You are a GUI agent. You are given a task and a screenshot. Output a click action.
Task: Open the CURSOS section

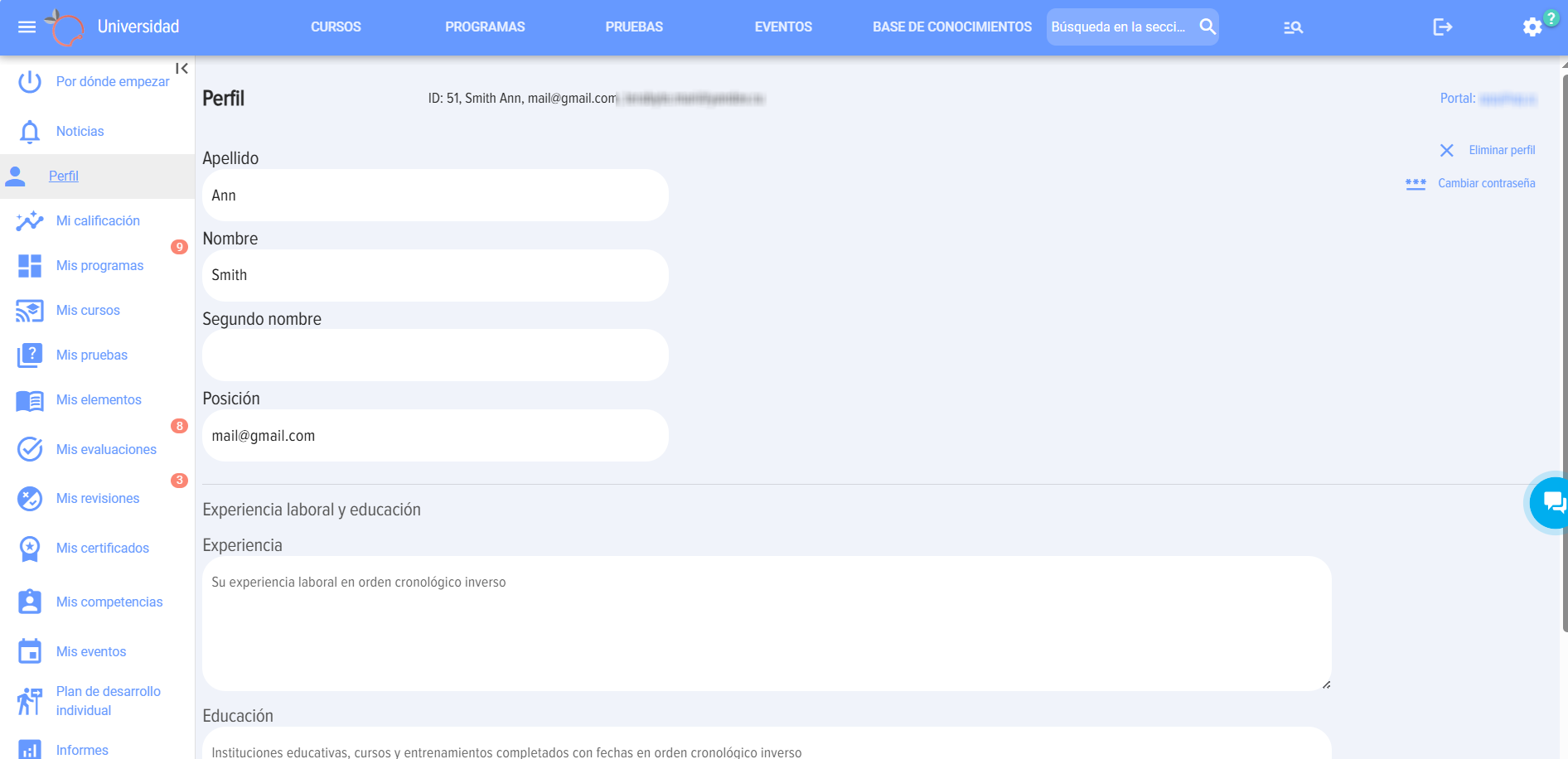click(336, 27)
